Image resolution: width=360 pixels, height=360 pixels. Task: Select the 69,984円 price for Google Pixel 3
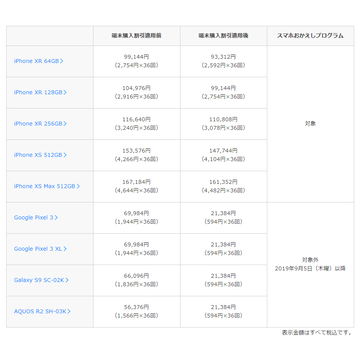137,213
